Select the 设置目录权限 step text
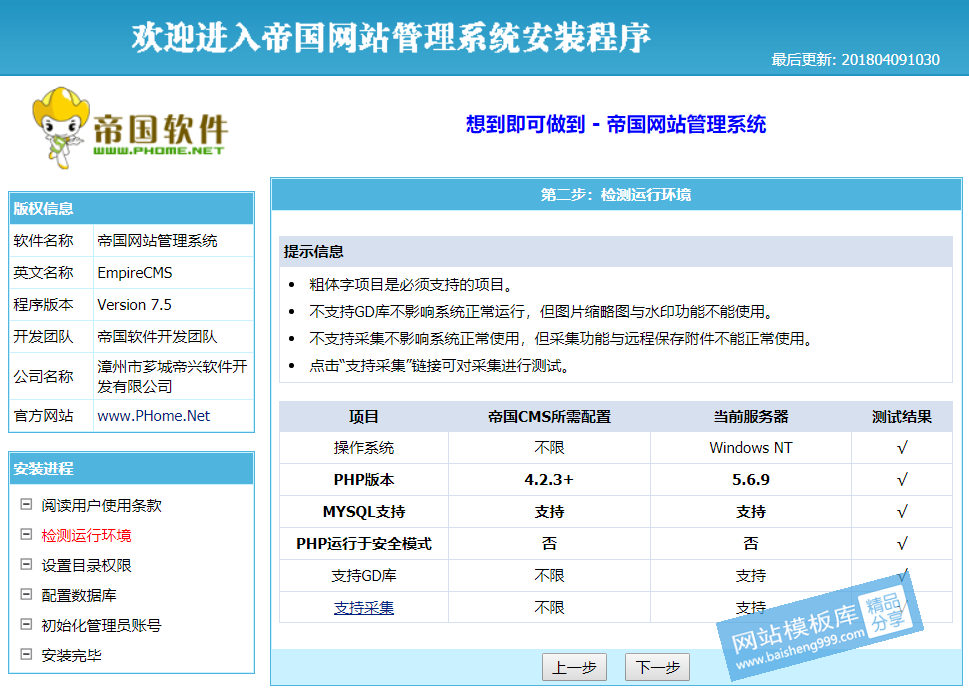 click(87, 565)
